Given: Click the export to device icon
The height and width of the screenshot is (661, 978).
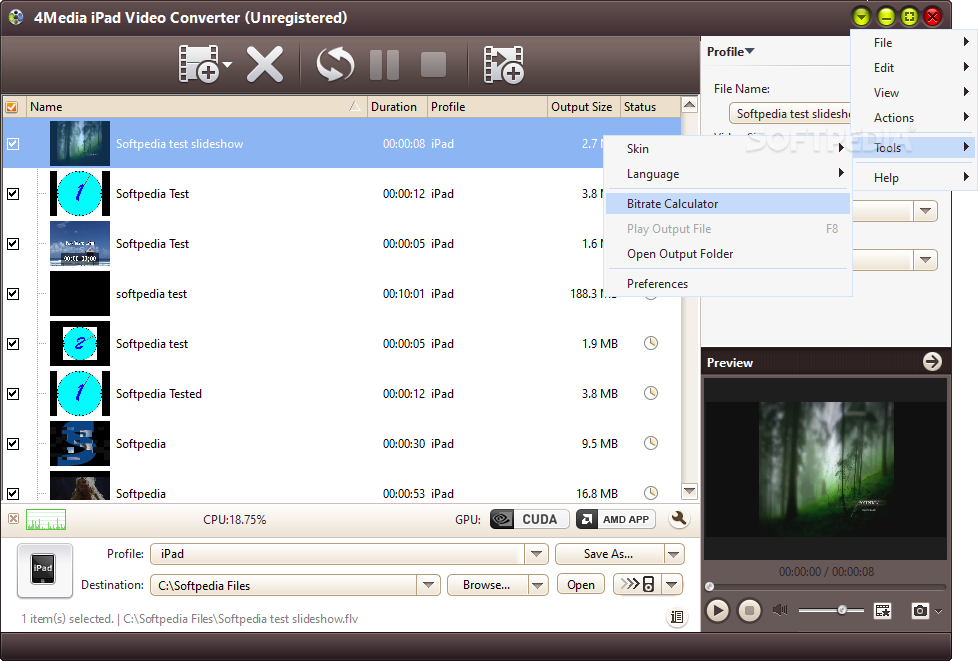Looking at the screenshot, I should 637,584.
